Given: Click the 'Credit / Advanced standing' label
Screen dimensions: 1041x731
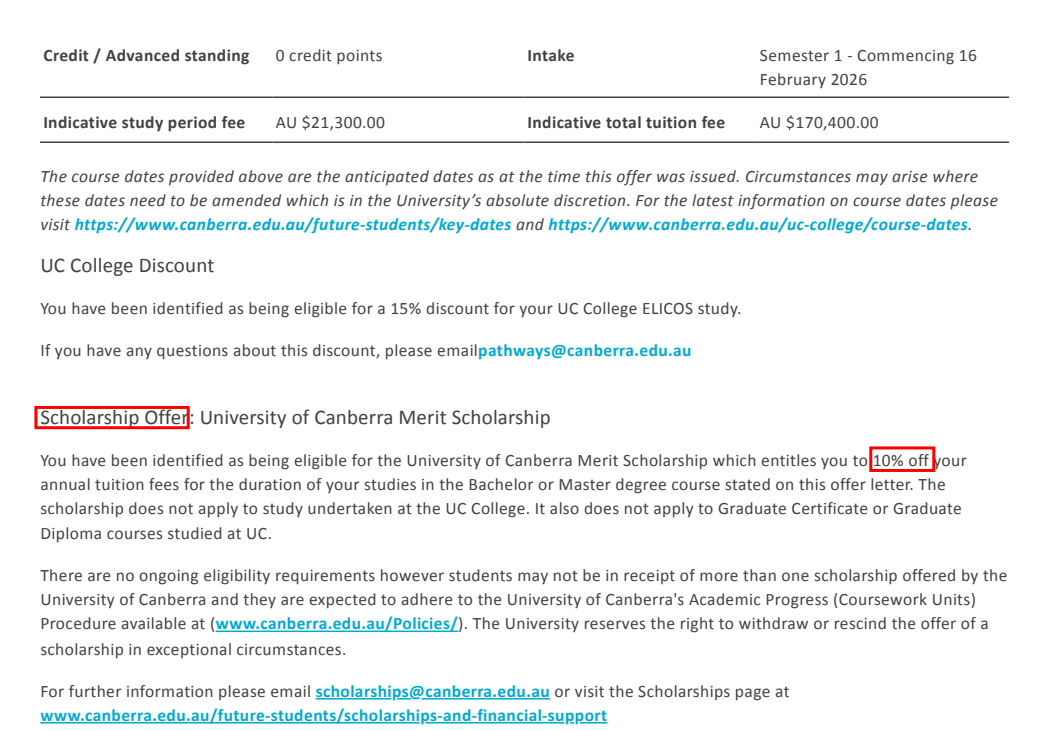Looking at the screenshot, I should click(x=146, y=56).
